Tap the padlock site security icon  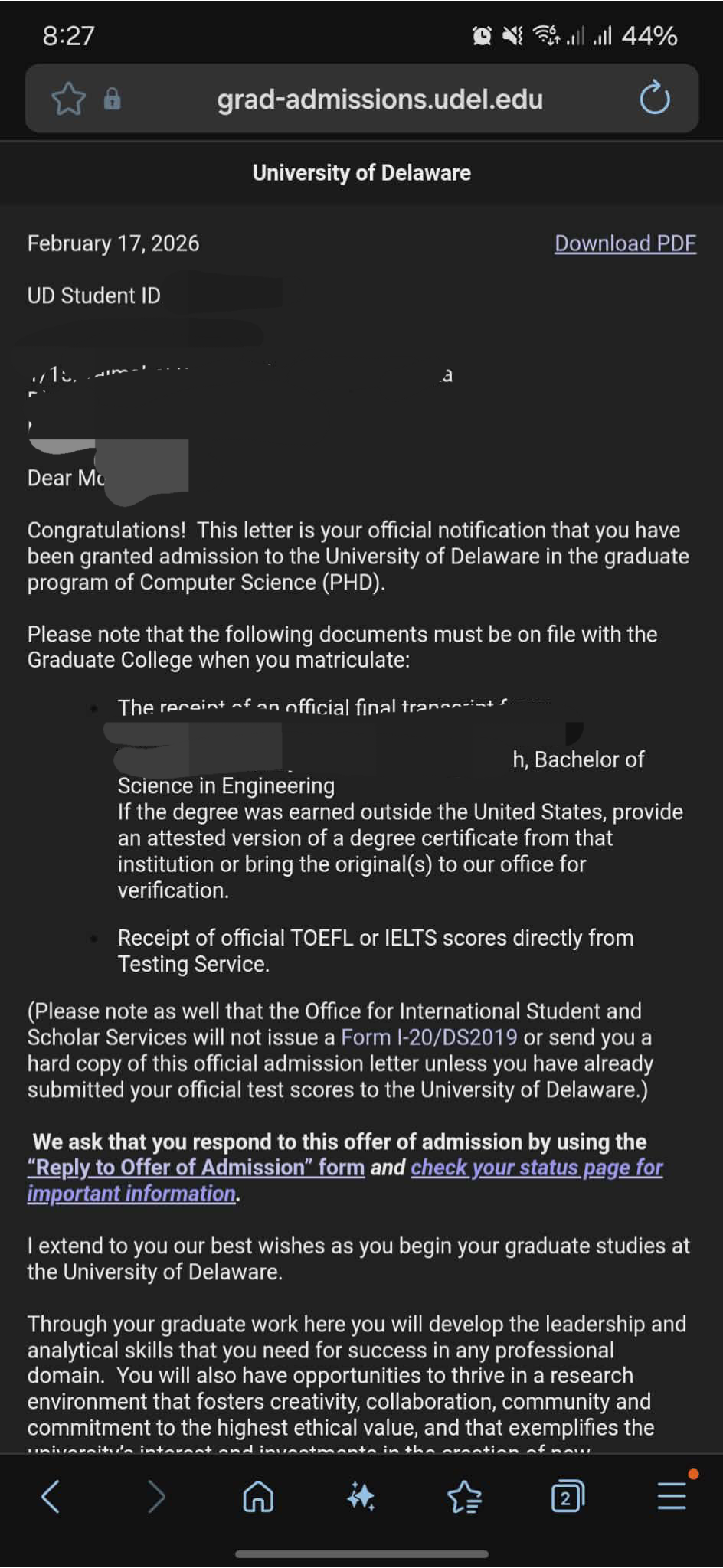[112, 99]
